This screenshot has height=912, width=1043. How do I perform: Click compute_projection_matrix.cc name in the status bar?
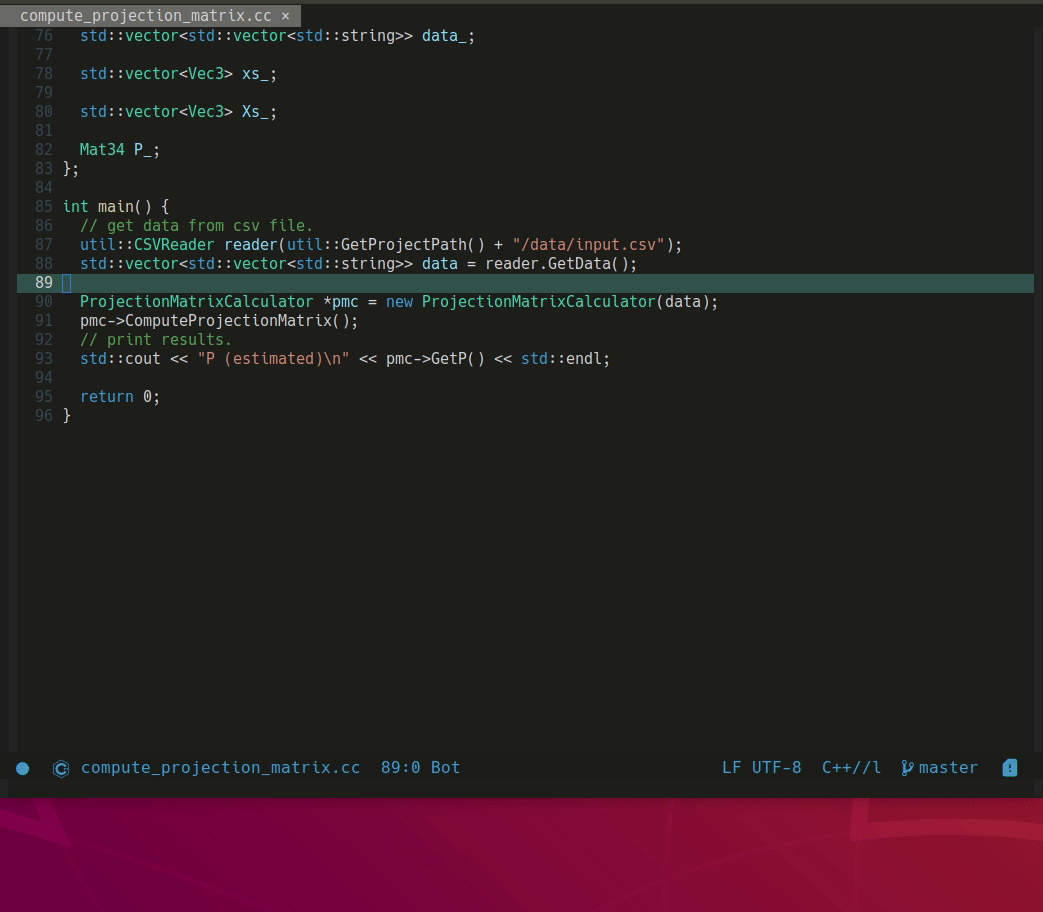(221, 767)
